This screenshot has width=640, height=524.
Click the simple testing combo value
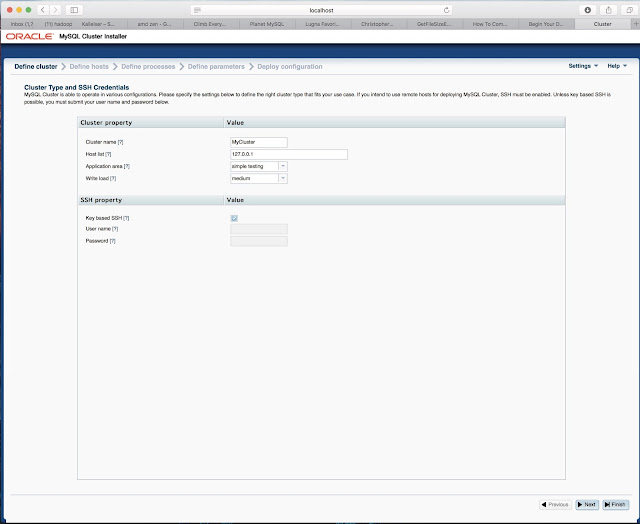[x=254, y=166]
